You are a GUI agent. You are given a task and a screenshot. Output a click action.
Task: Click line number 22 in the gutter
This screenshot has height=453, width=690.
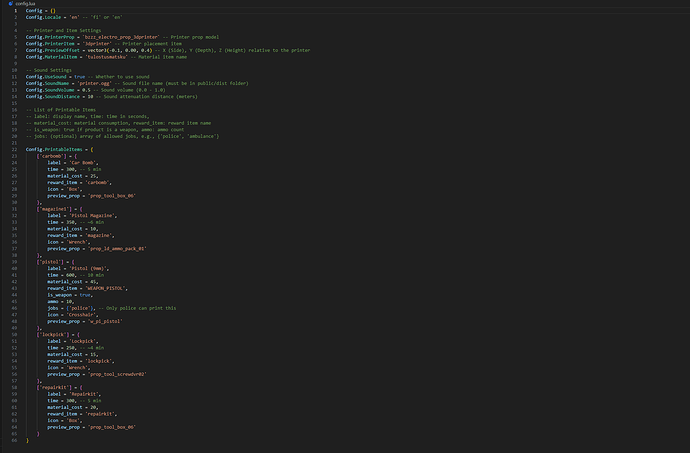point(15,150)
